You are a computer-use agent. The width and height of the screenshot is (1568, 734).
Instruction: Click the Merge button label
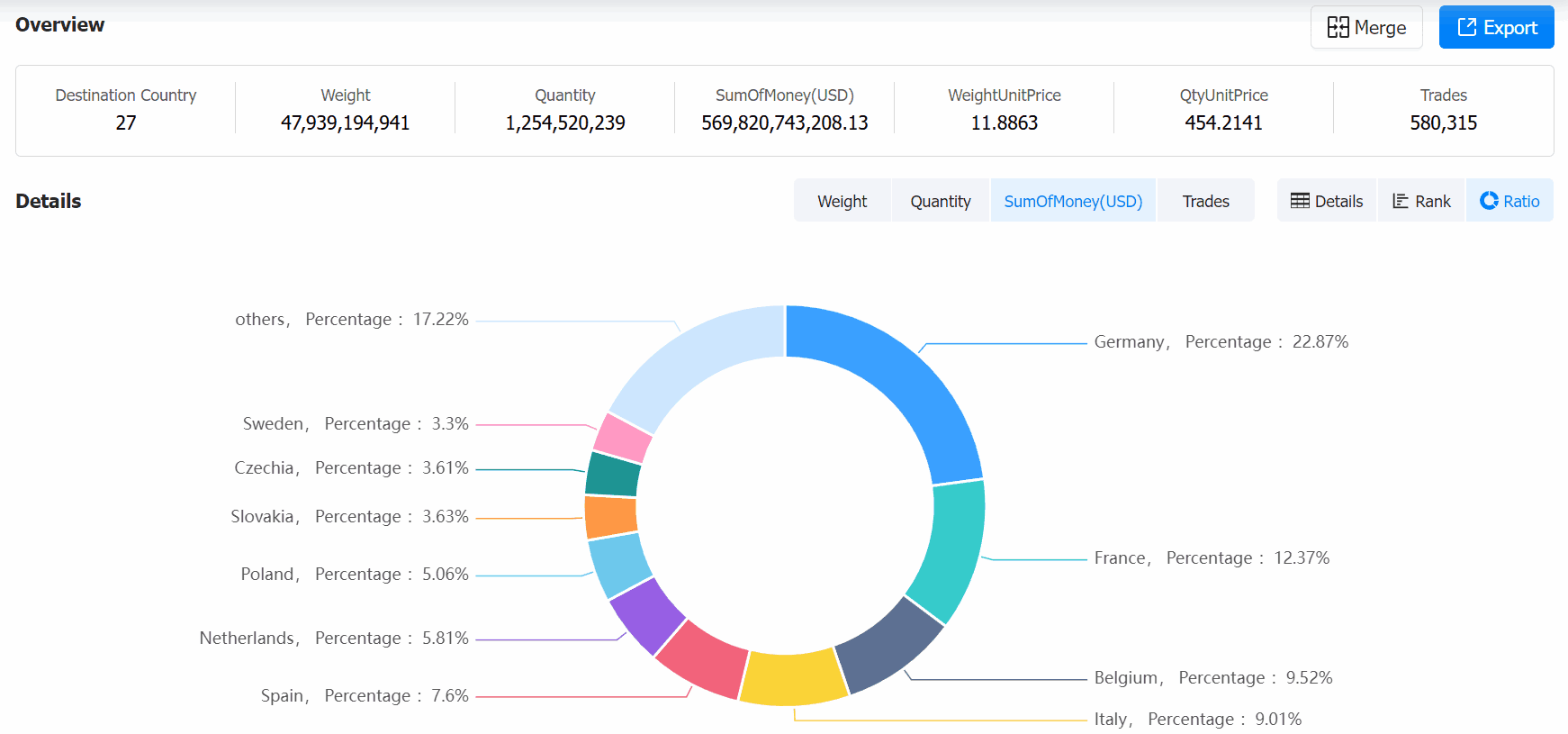coord(1380,28)
